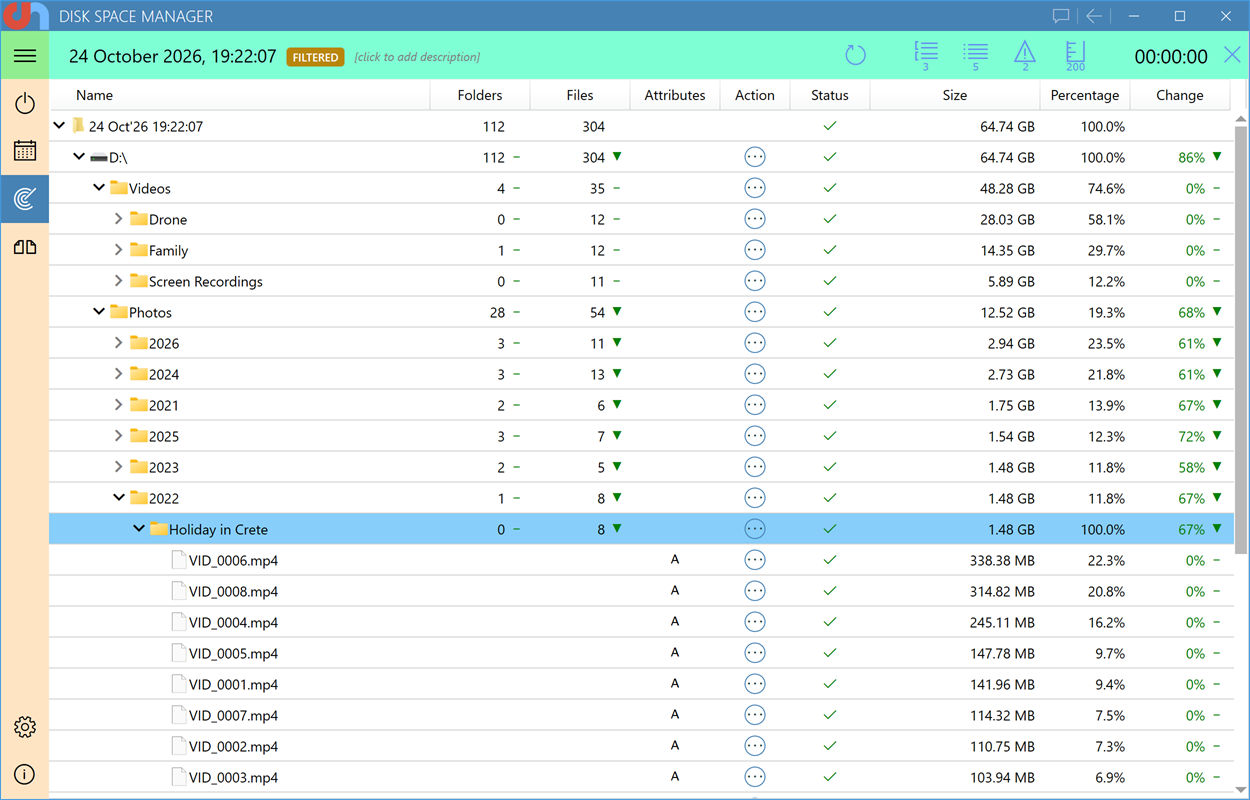Open action menu for Videos row

[x=755, y=188]
